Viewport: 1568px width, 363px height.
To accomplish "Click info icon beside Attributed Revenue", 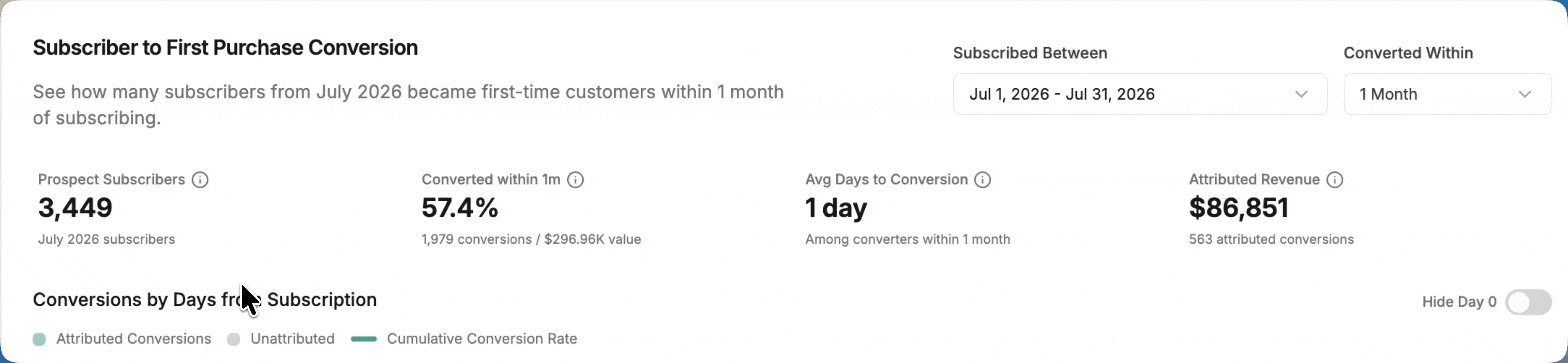I will [x=1334, y=180].
